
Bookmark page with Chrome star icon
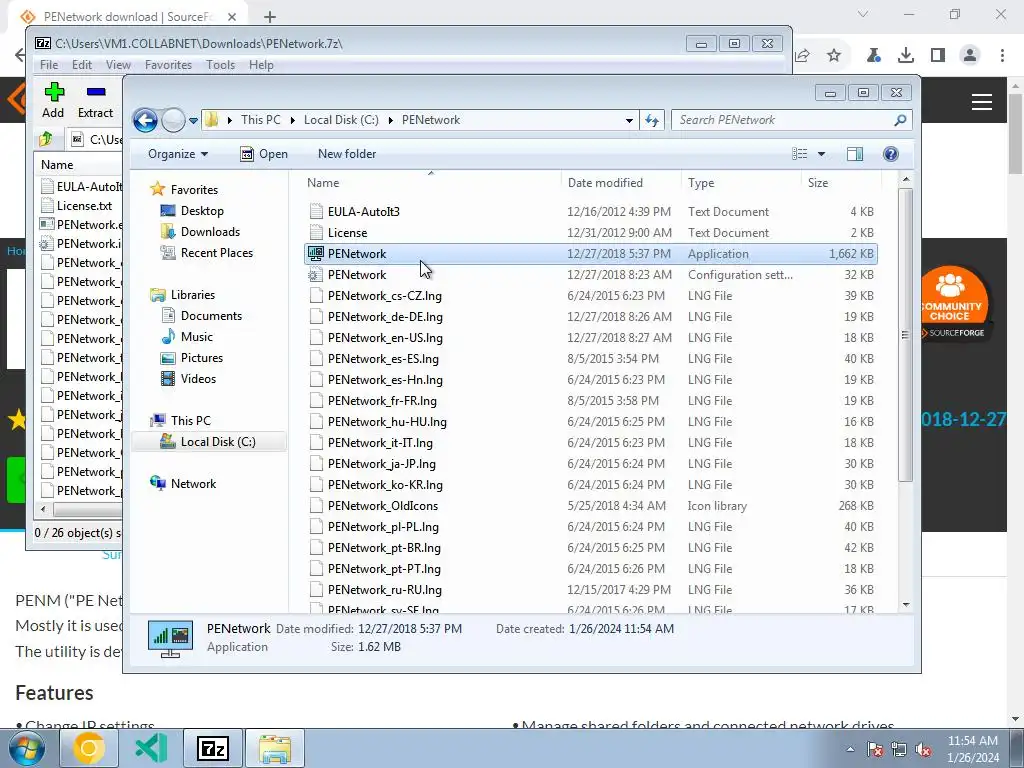tap(834, 56)
